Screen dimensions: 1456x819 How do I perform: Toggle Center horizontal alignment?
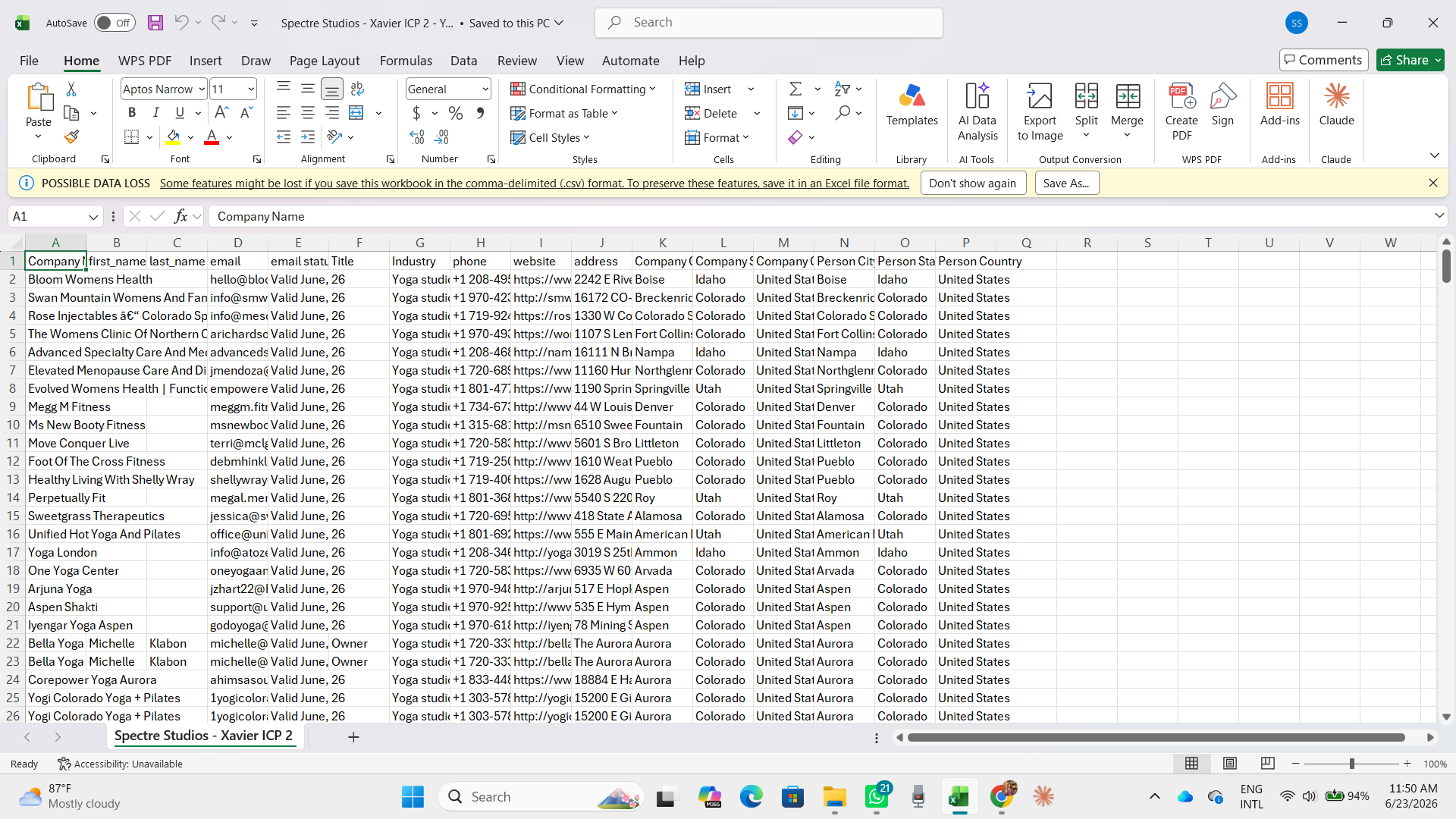coord(308,113)
